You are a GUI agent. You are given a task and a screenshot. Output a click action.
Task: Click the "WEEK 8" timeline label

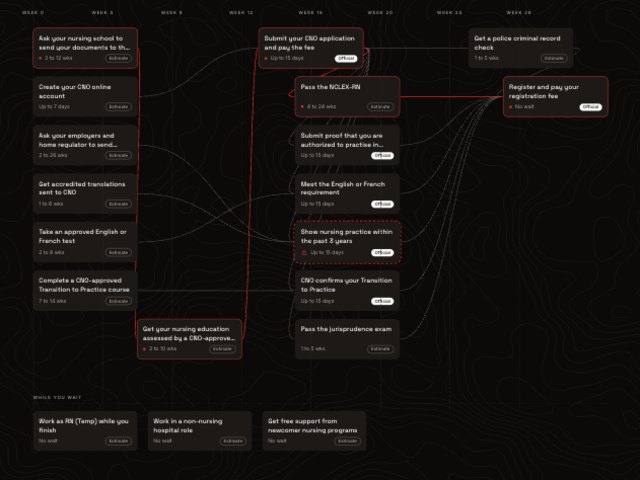(x=172, y=13)
